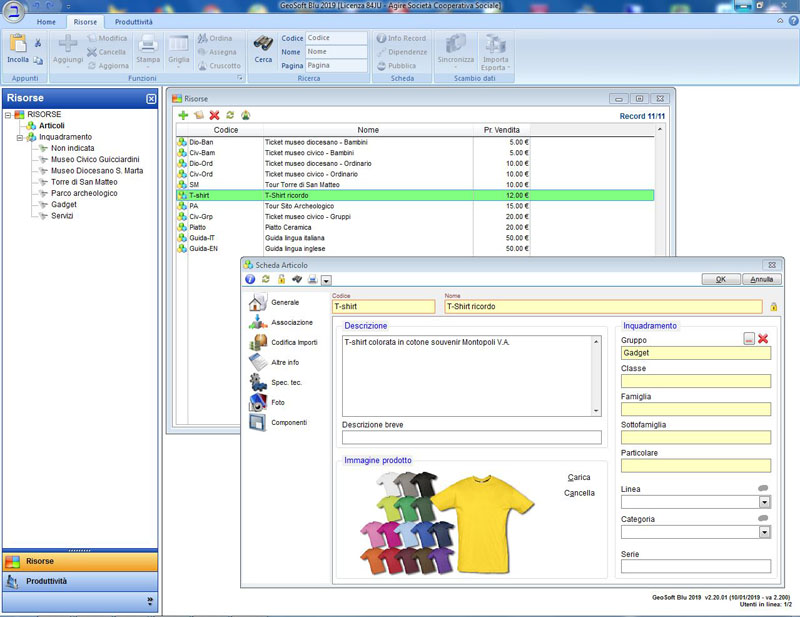The image size is (800, 617).
Task: Switch to the Home ribbon tab
Action: click(x=46, y=21)
